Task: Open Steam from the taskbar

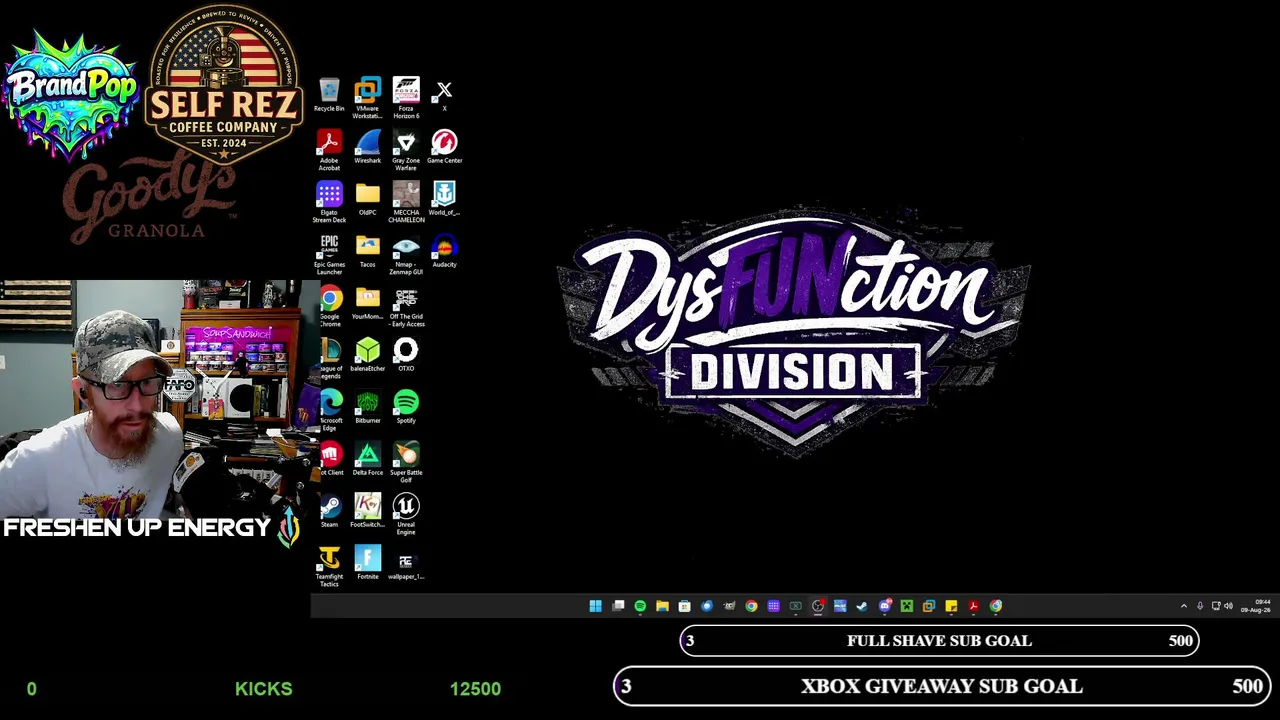Action: coord(862,606)
